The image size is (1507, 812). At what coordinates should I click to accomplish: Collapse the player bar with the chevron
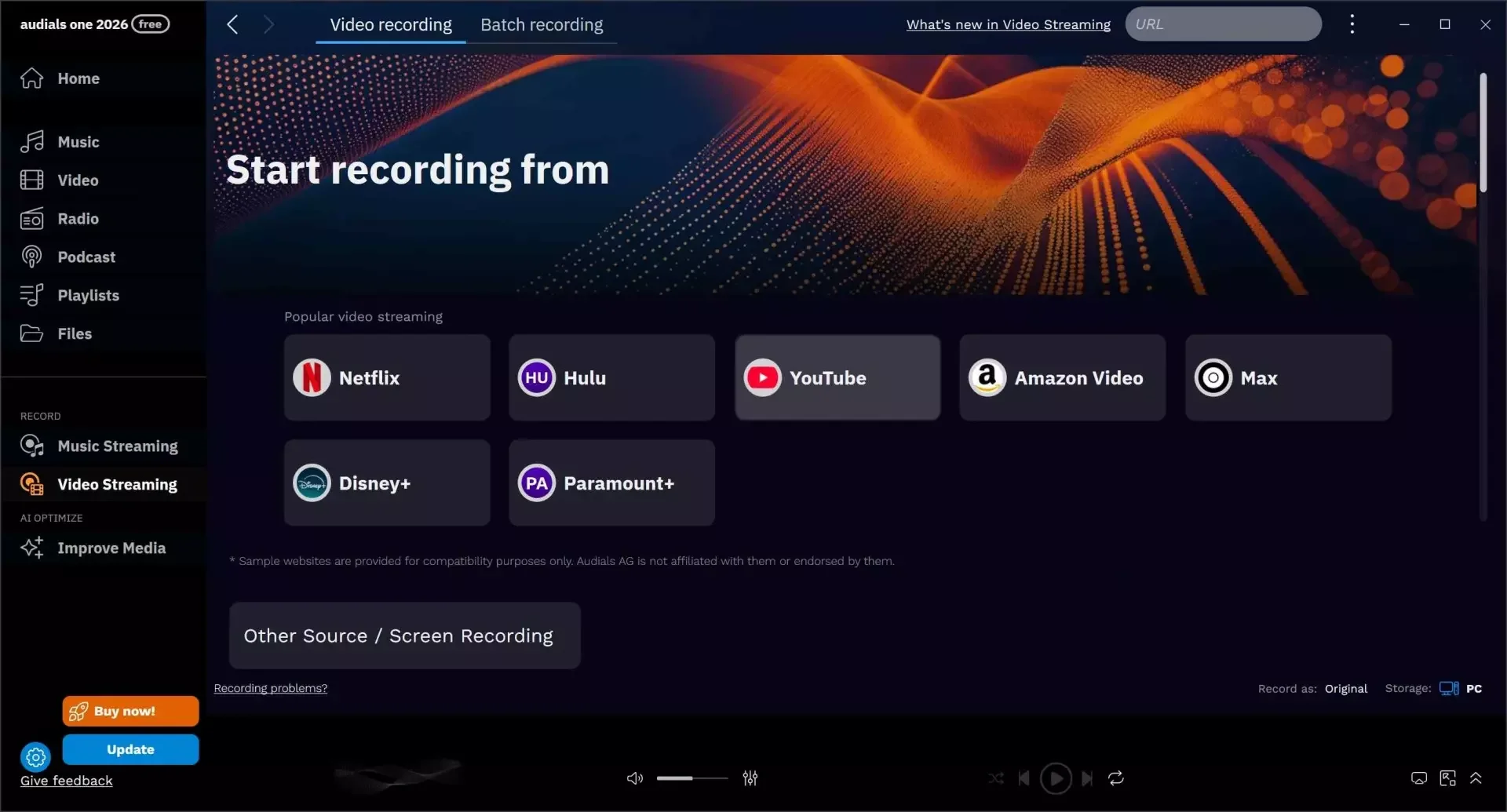(x=1477, y=777)
